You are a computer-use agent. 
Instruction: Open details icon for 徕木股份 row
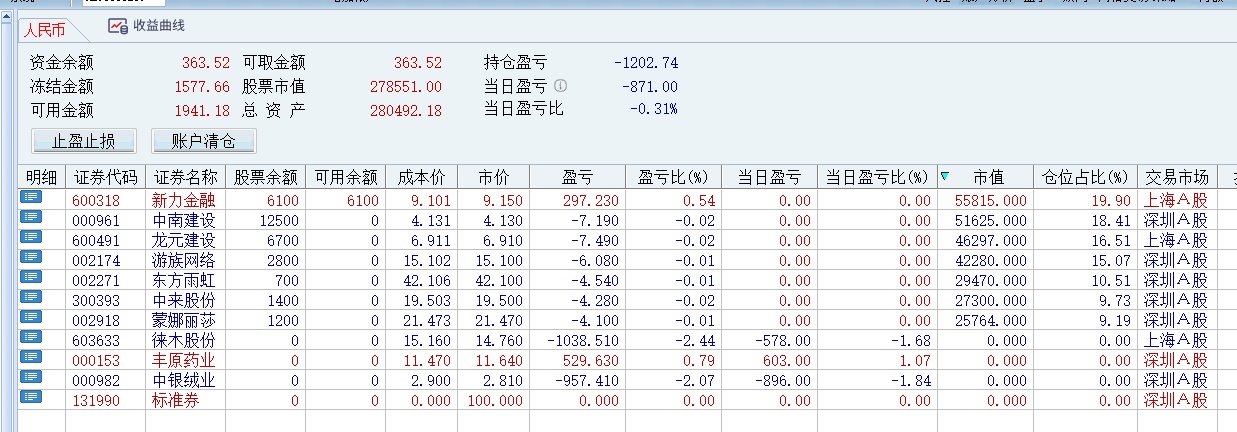(x=31, y=338)
